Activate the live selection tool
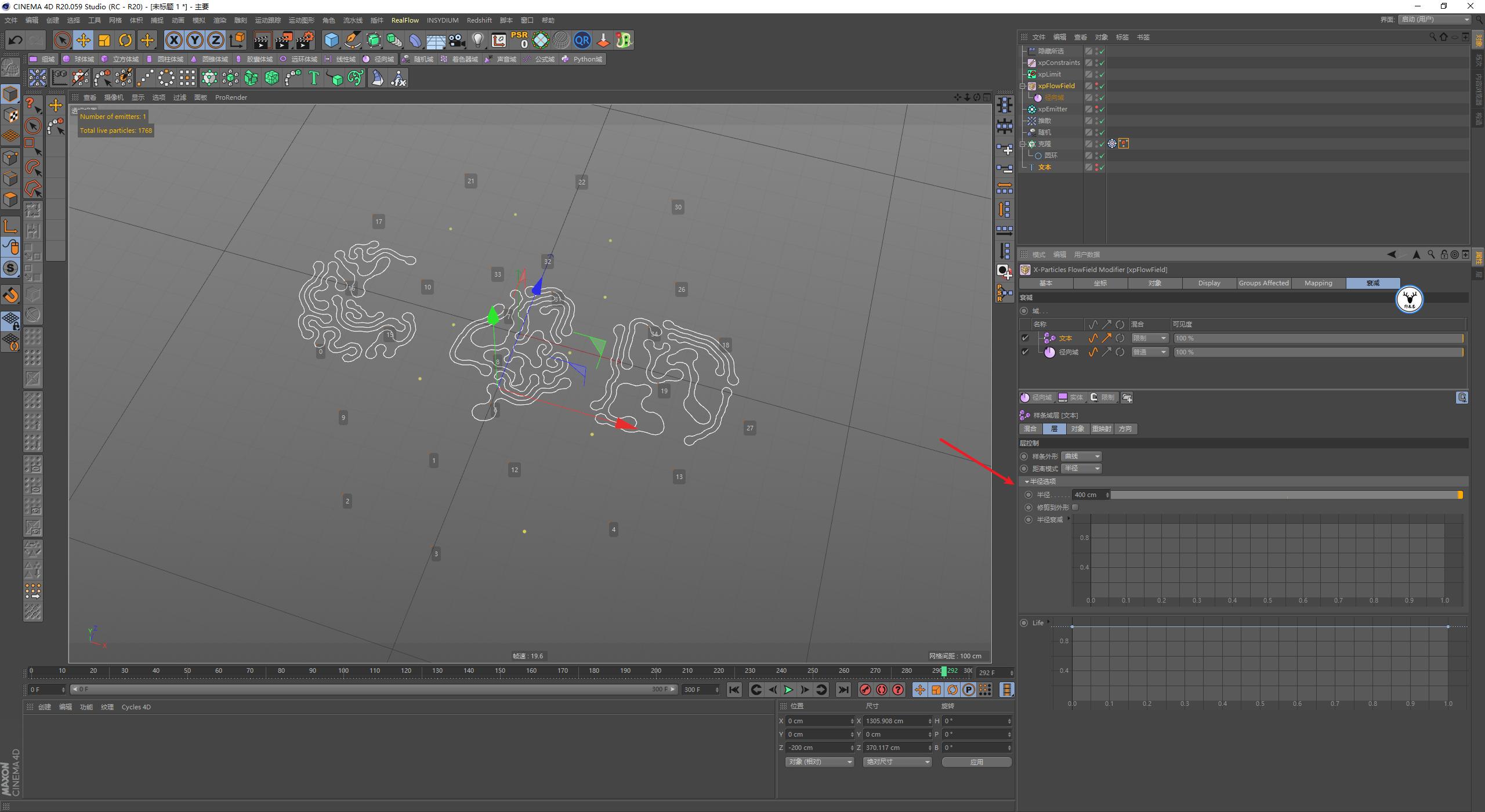This screenshot has width=1485, height=812. (61, 40)
